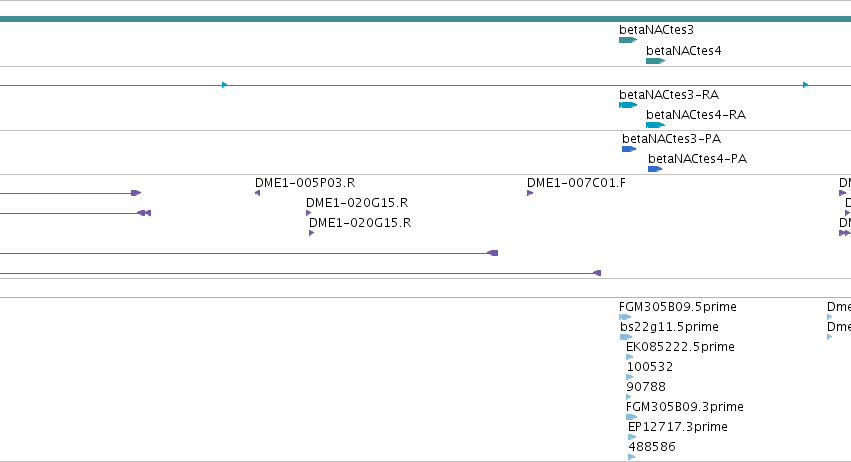Click the light-blue glyph under bs22g11.5prime

point(626,337)
